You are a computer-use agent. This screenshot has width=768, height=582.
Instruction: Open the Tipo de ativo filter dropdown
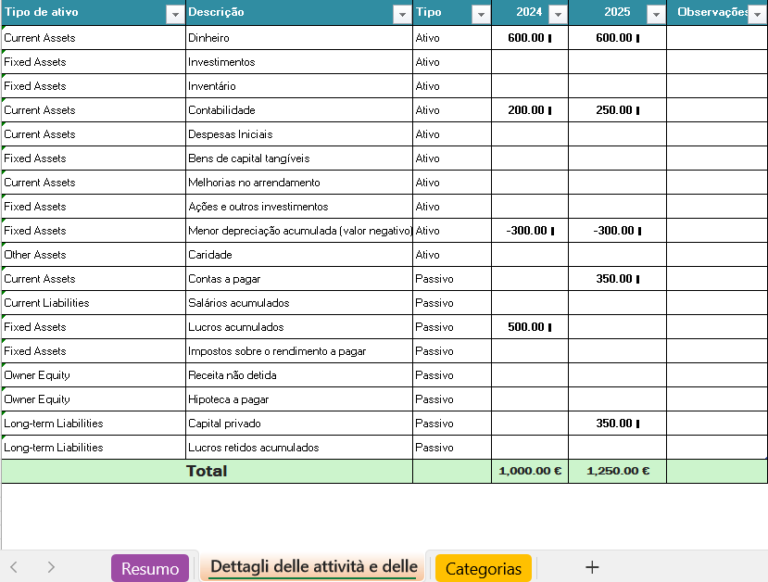coord(175,15)
